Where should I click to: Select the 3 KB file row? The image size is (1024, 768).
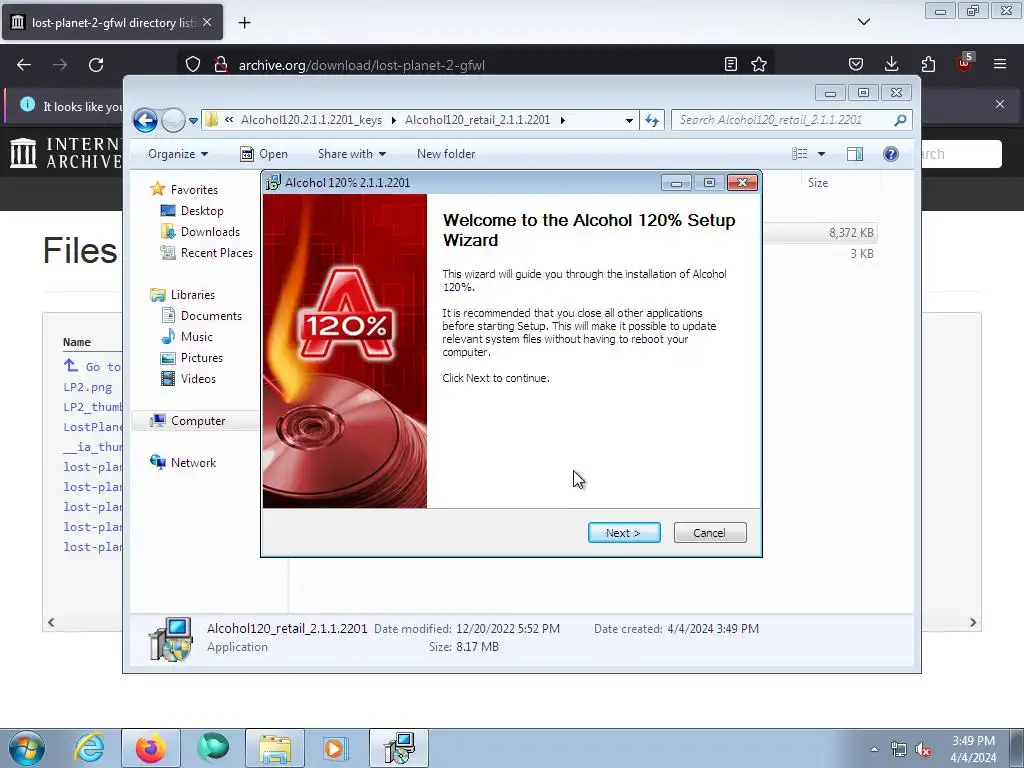point(819,253)
